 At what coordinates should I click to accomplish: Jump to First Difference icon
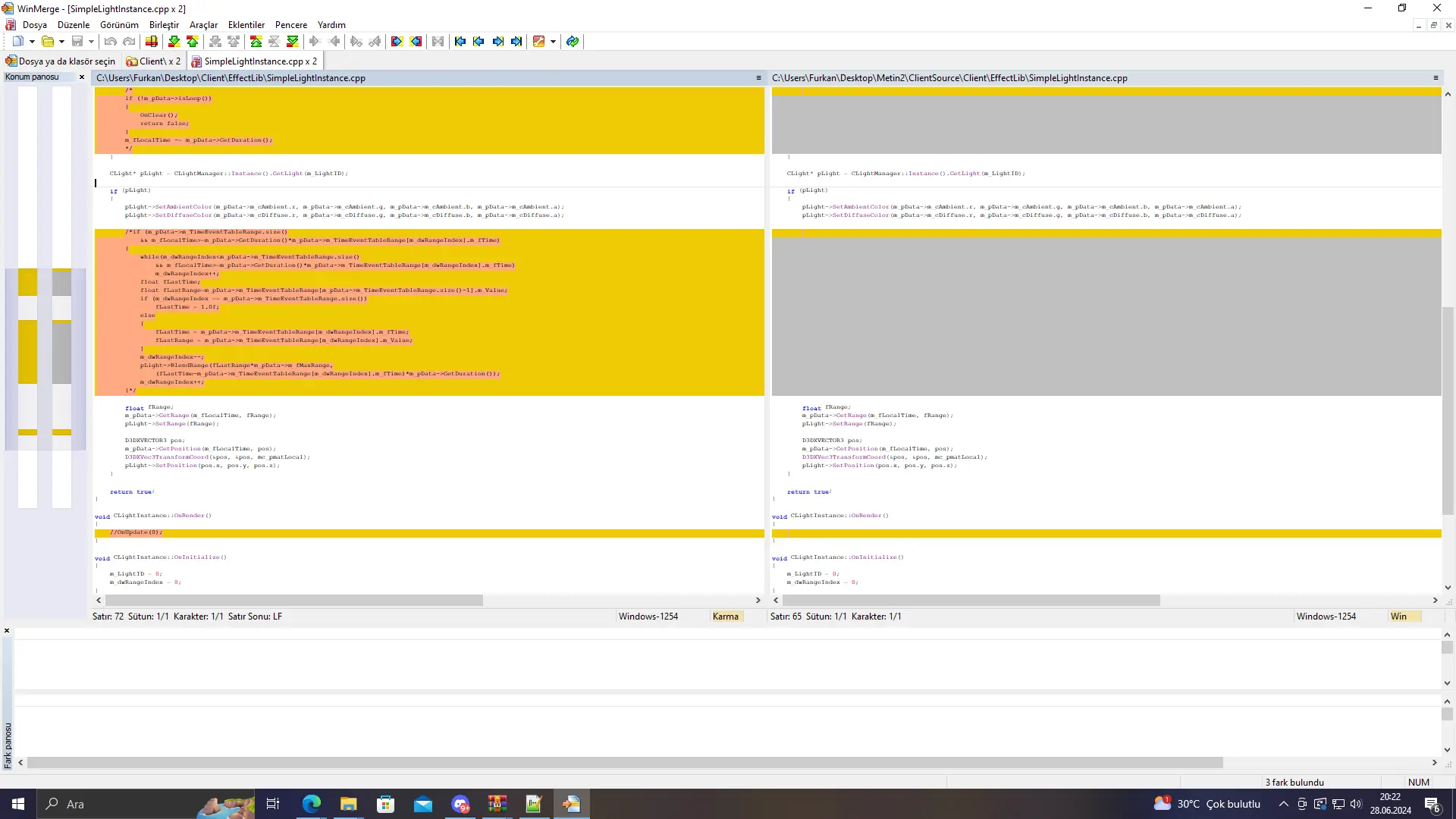tap(256, 42)
